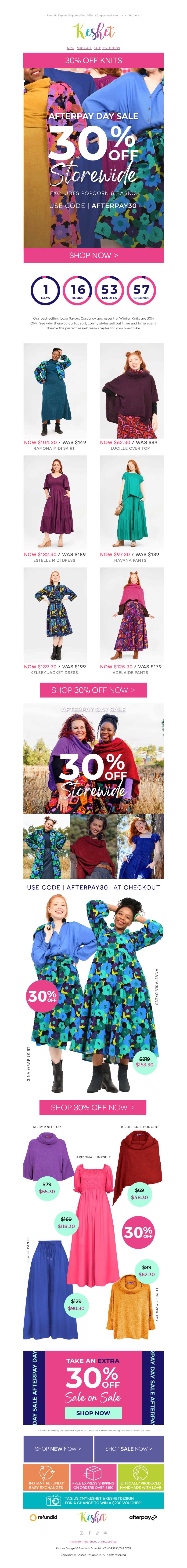The height and width of the screenshot is (1568, 187).
Task: Open the Ramona Midi Skirt product image
Action: (x=55, y=390)
